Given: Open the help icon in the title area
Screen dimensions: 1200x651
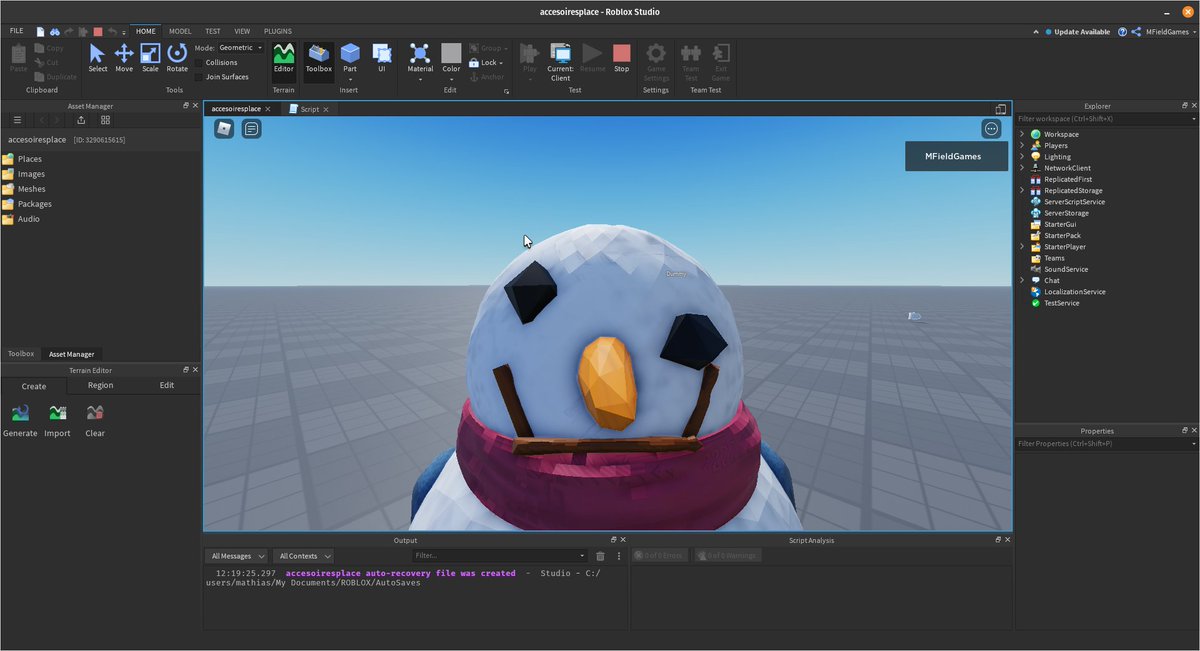Looking at the screenshot, I should pos(1123,32).
